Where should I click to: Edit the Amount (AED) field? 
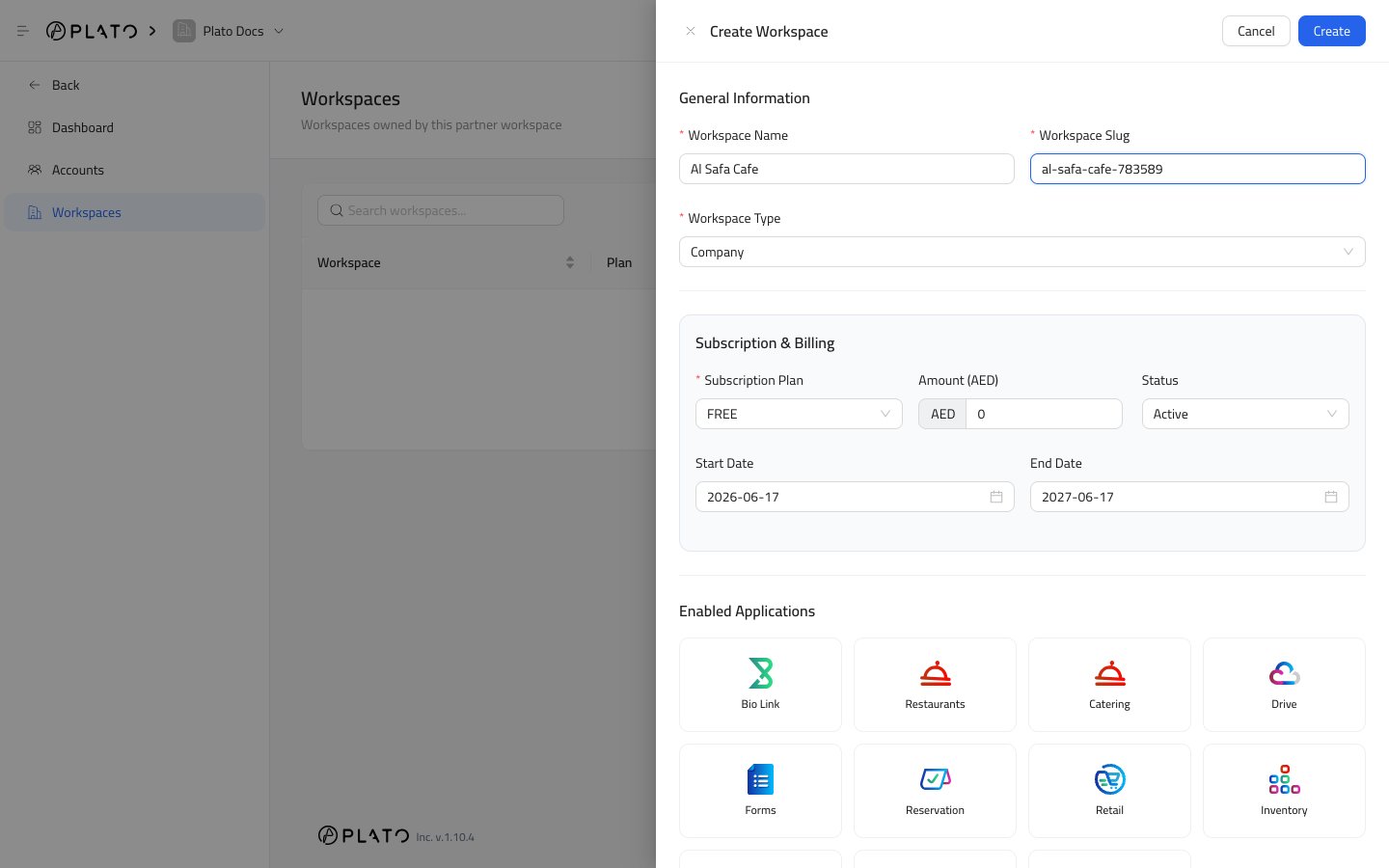1044,414
